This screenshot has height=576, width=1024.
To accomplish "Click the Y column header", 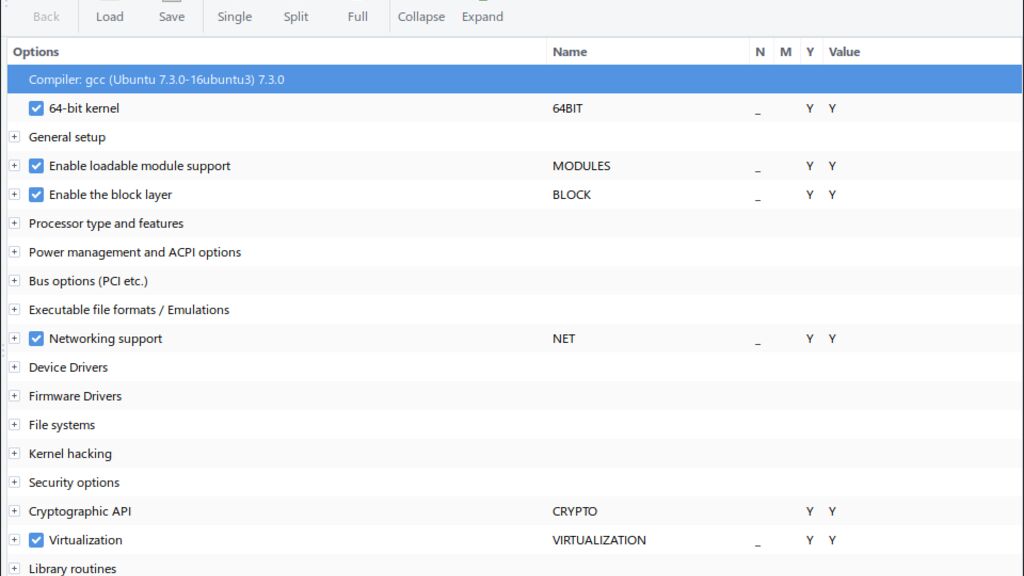I will tap(810, 52).
